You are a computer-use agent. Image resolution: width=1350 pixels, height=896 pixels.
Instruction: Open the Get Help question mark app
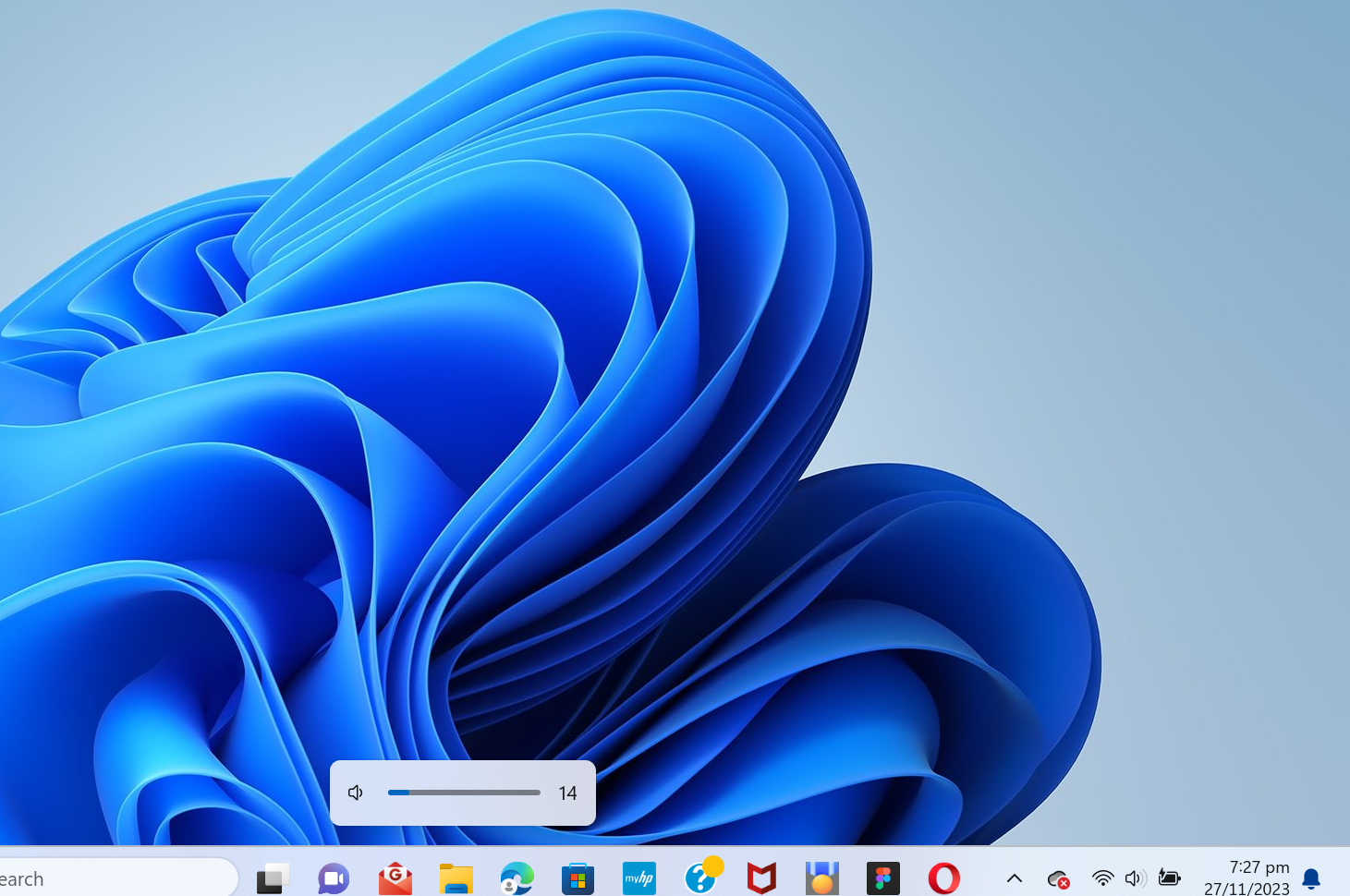click(x=701, y=877)
